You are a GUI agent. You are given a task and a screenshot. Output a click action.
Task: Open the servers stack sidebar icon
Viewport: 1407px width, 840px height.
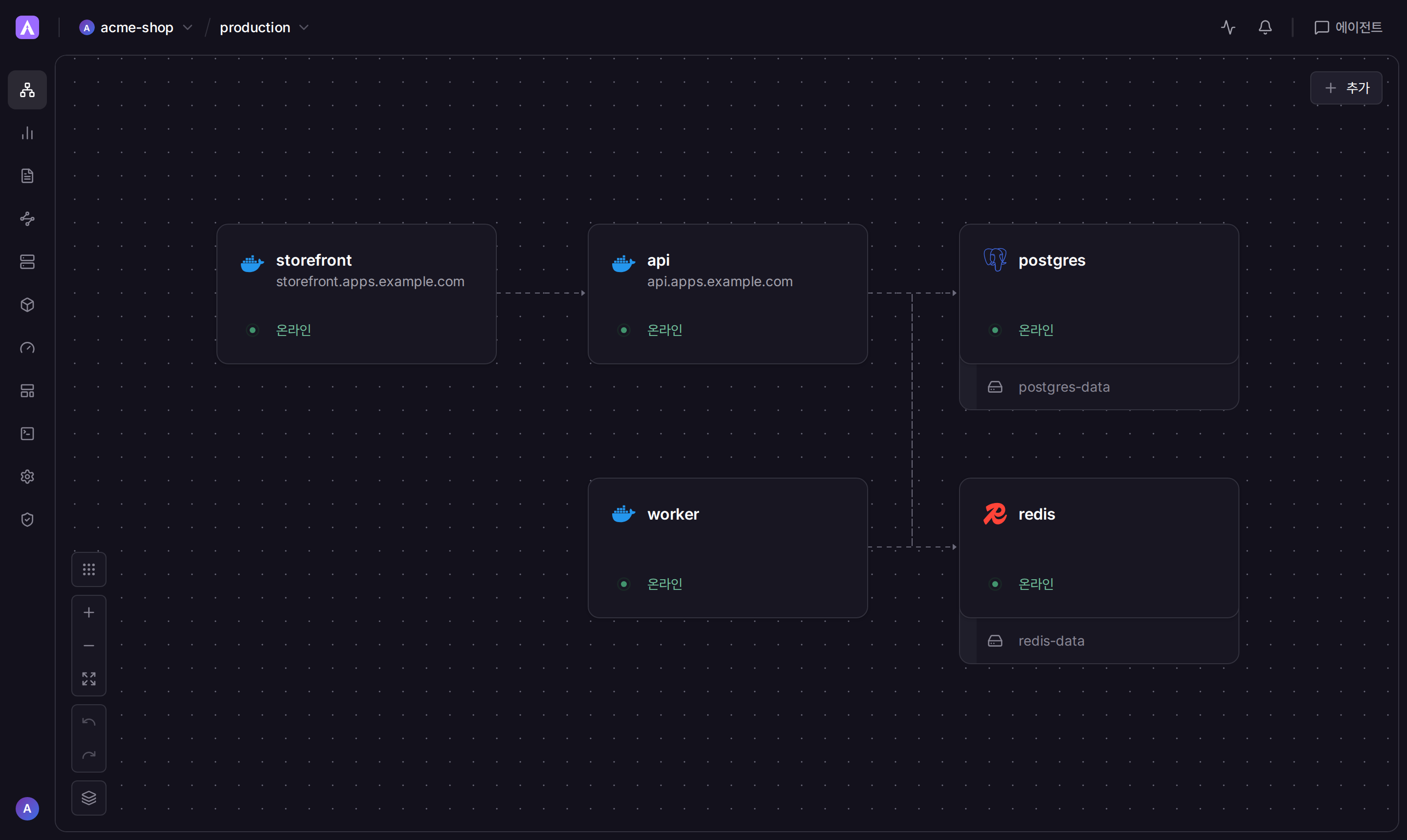click(x=27, y=262)
